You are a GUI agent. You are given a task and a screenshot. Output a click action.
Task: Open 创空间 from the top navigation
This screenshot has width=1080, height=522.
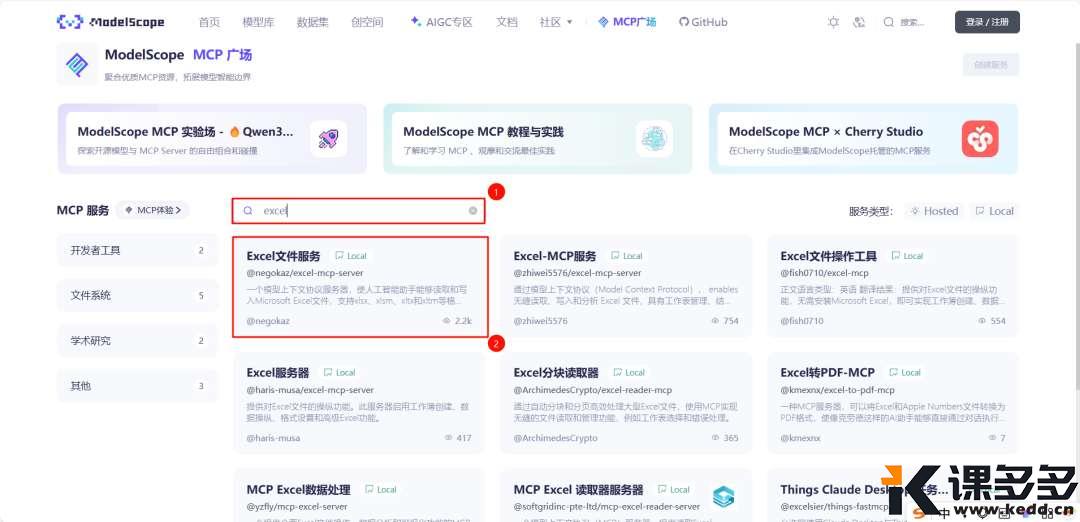click(x=367, y=22)
